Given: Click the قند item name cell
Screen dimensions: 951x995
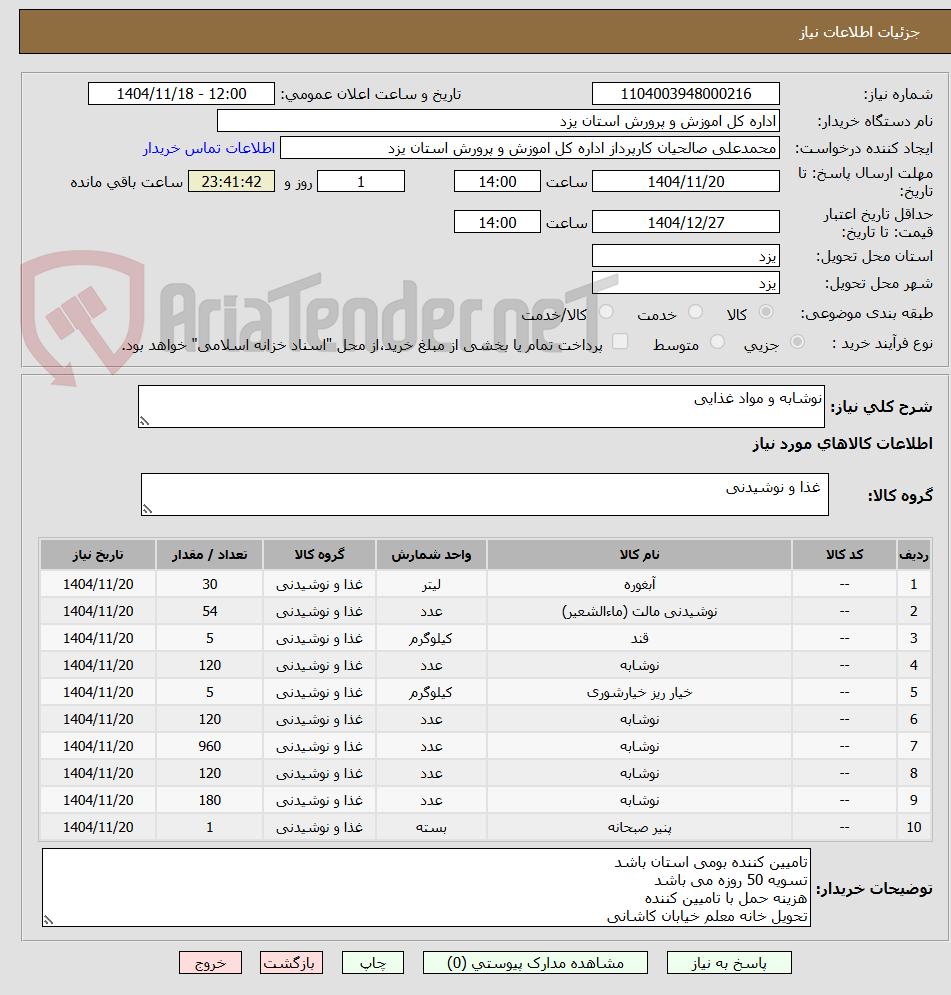Looking at the screenshot, I should pyautogui.click(x=639, y=638).
